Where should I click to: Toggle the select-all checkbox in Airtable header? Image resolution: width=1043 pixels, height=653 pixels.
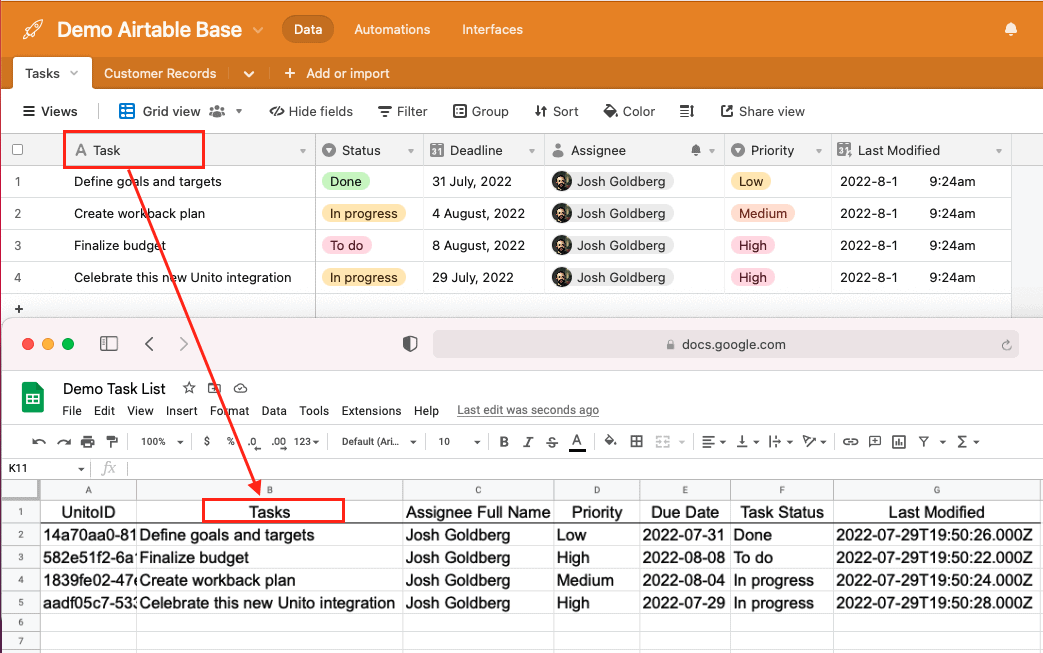[18, 150]
